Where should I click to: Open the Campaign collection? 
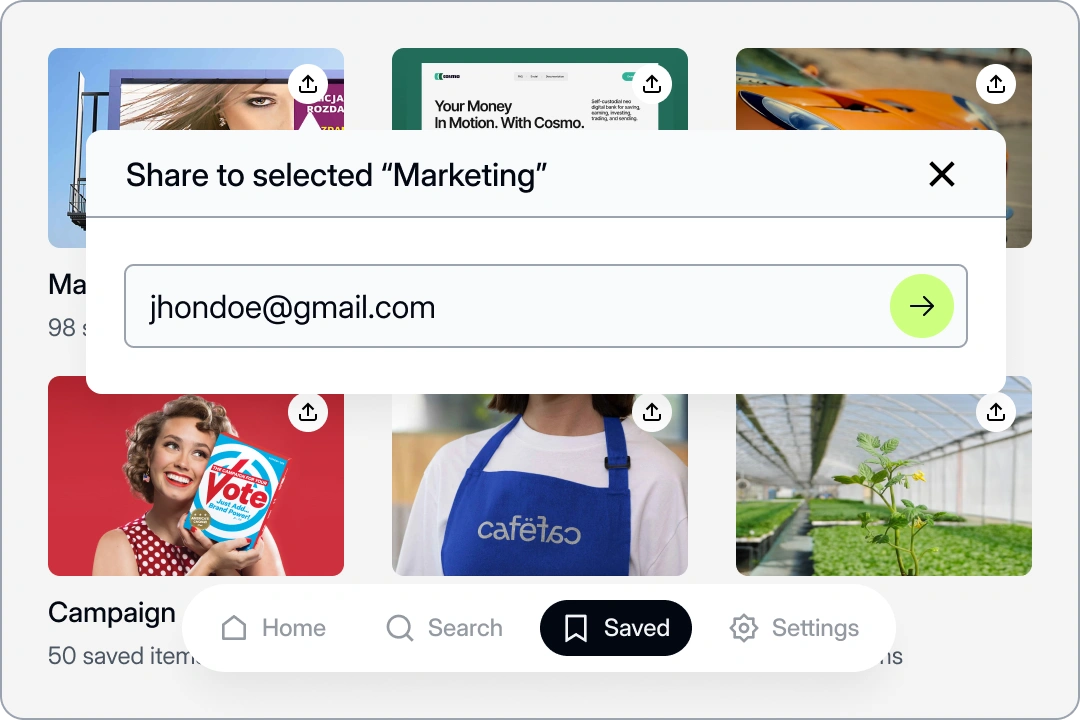tap(112, 612)
